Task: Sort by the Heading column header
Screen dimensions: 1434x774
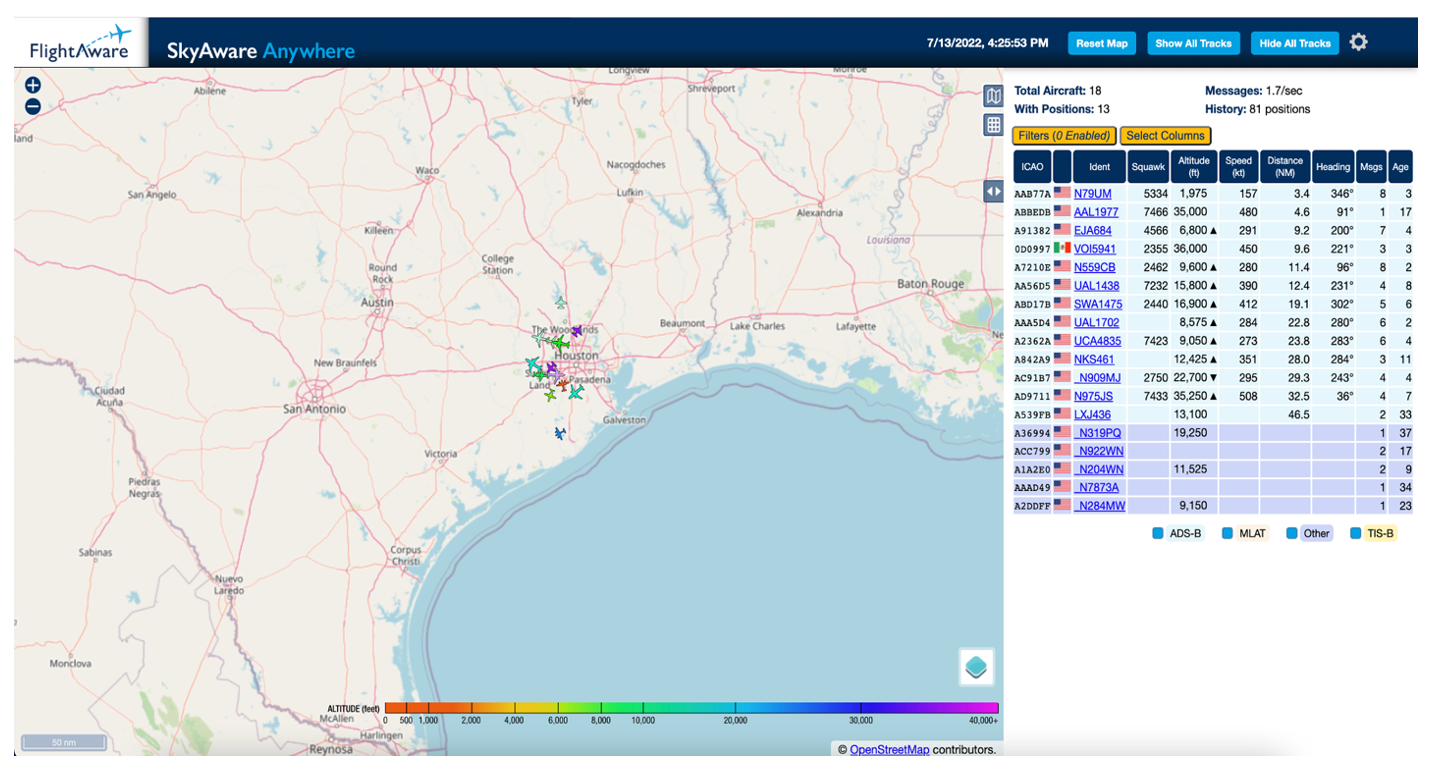Action: 1333,166
